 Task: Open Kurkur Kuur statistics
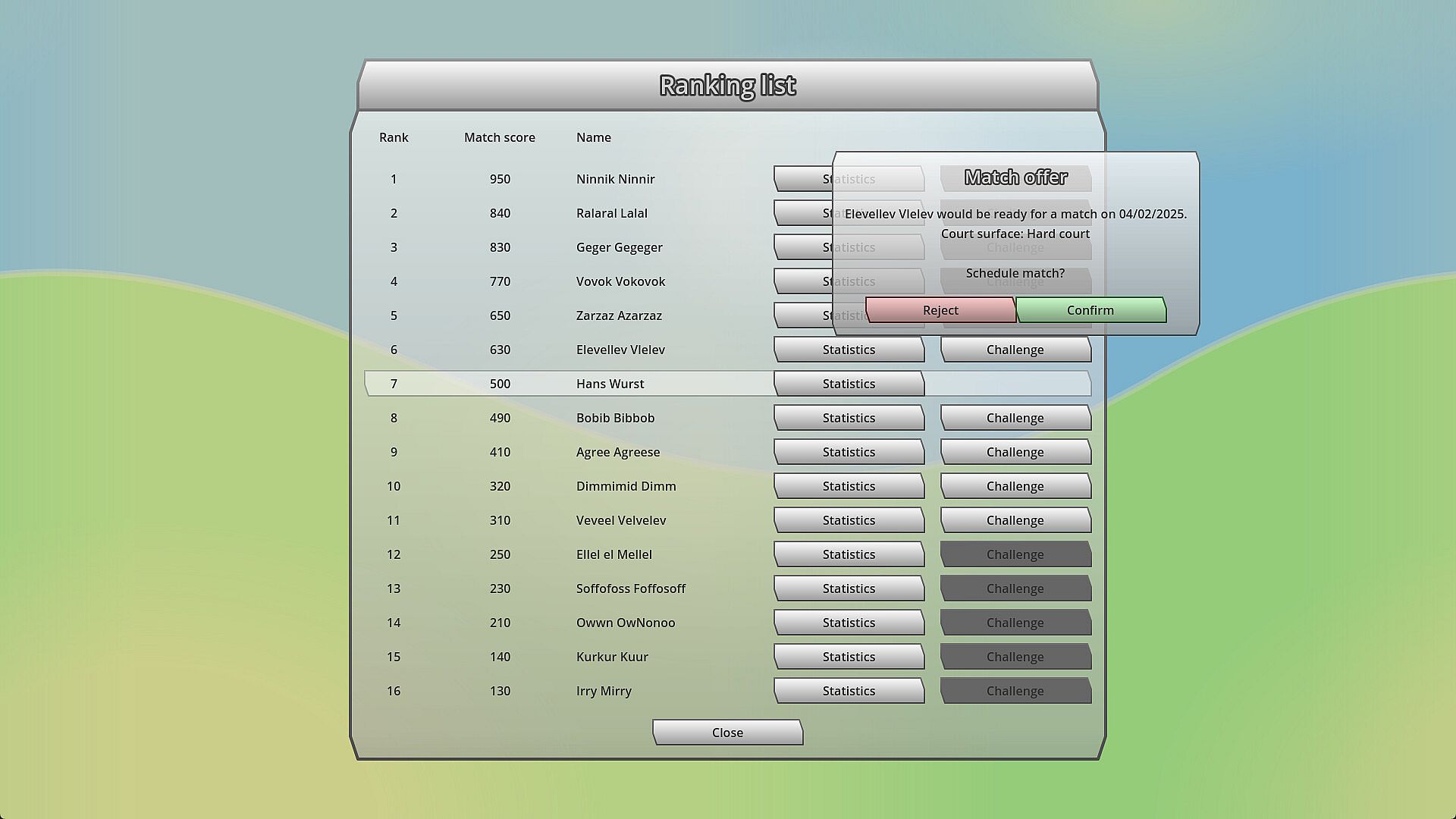(x=849, y=657)
